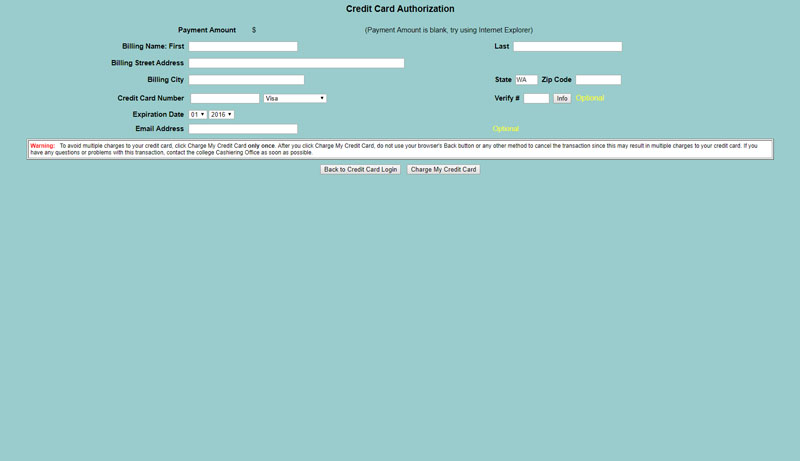Click the Expiration Date label
The height and width of the screenshot is (461, 800).
[158, 114]
